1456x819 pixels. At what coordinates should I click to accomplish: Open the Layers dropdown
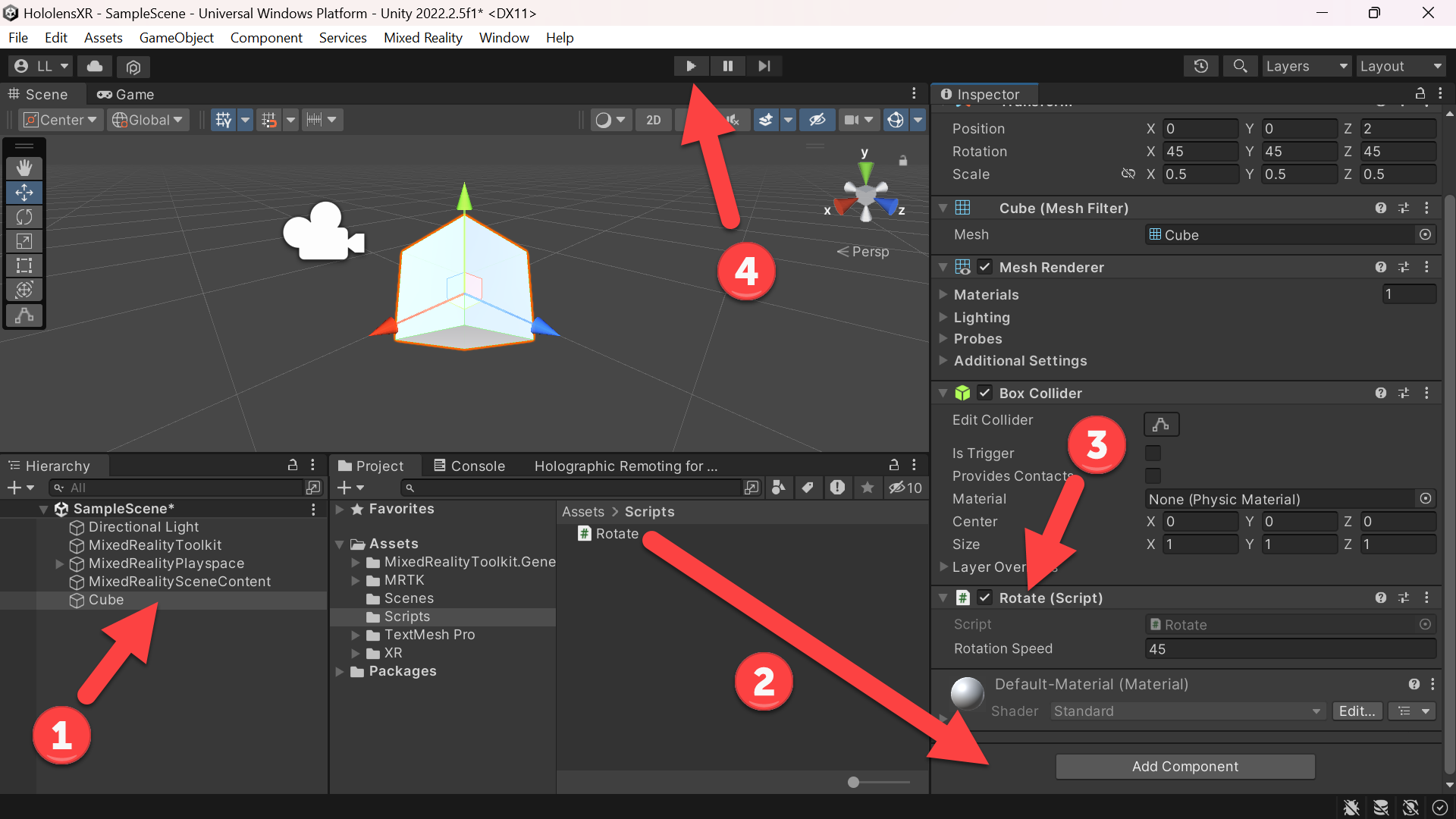[1307, 66]
